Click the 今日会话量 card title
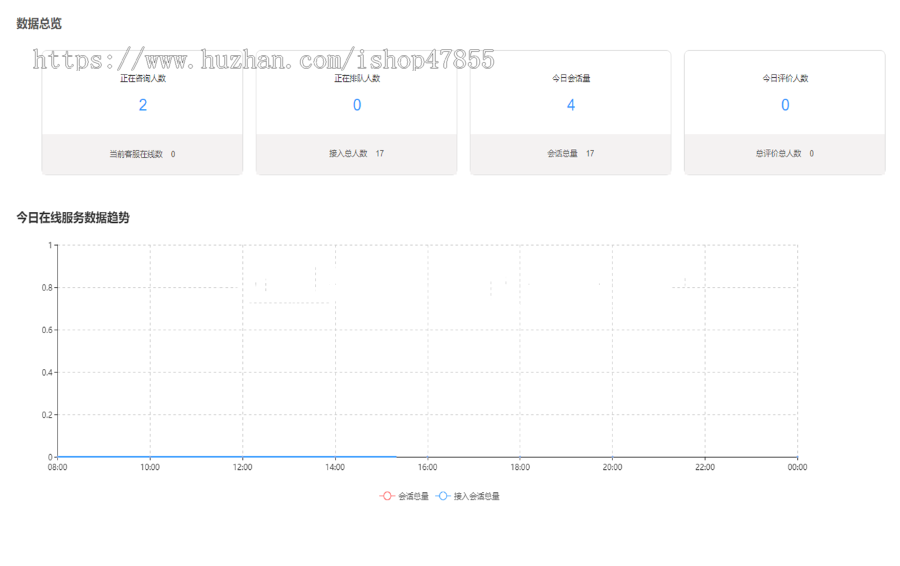This screenshot has width=900, height=566. (x=571, y=78)
